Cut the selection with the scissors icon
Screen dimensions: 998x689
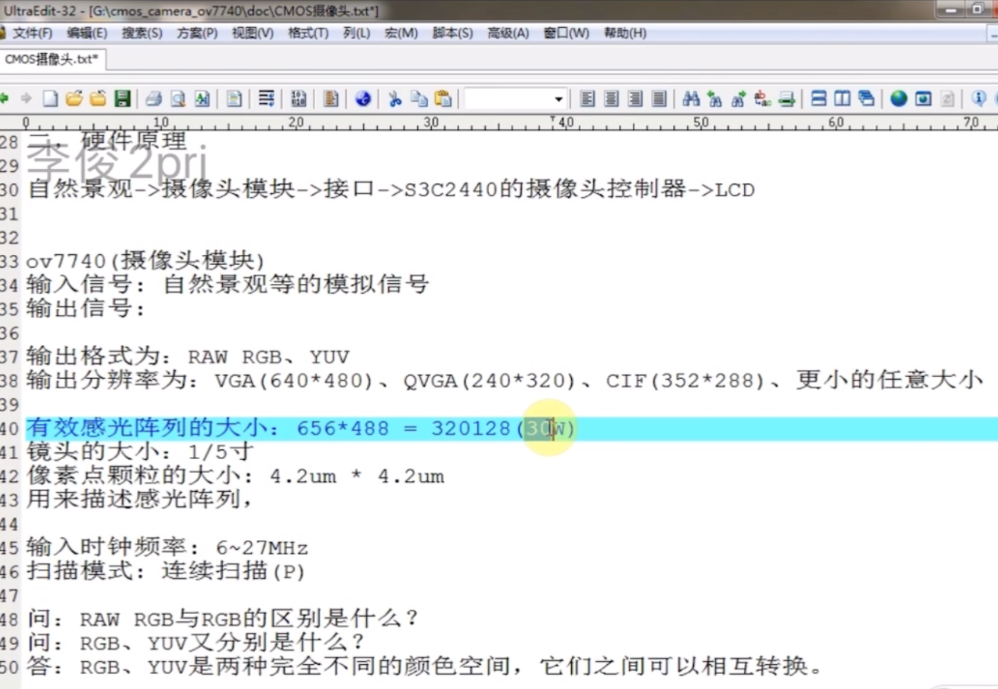click(x=395, y=99)
